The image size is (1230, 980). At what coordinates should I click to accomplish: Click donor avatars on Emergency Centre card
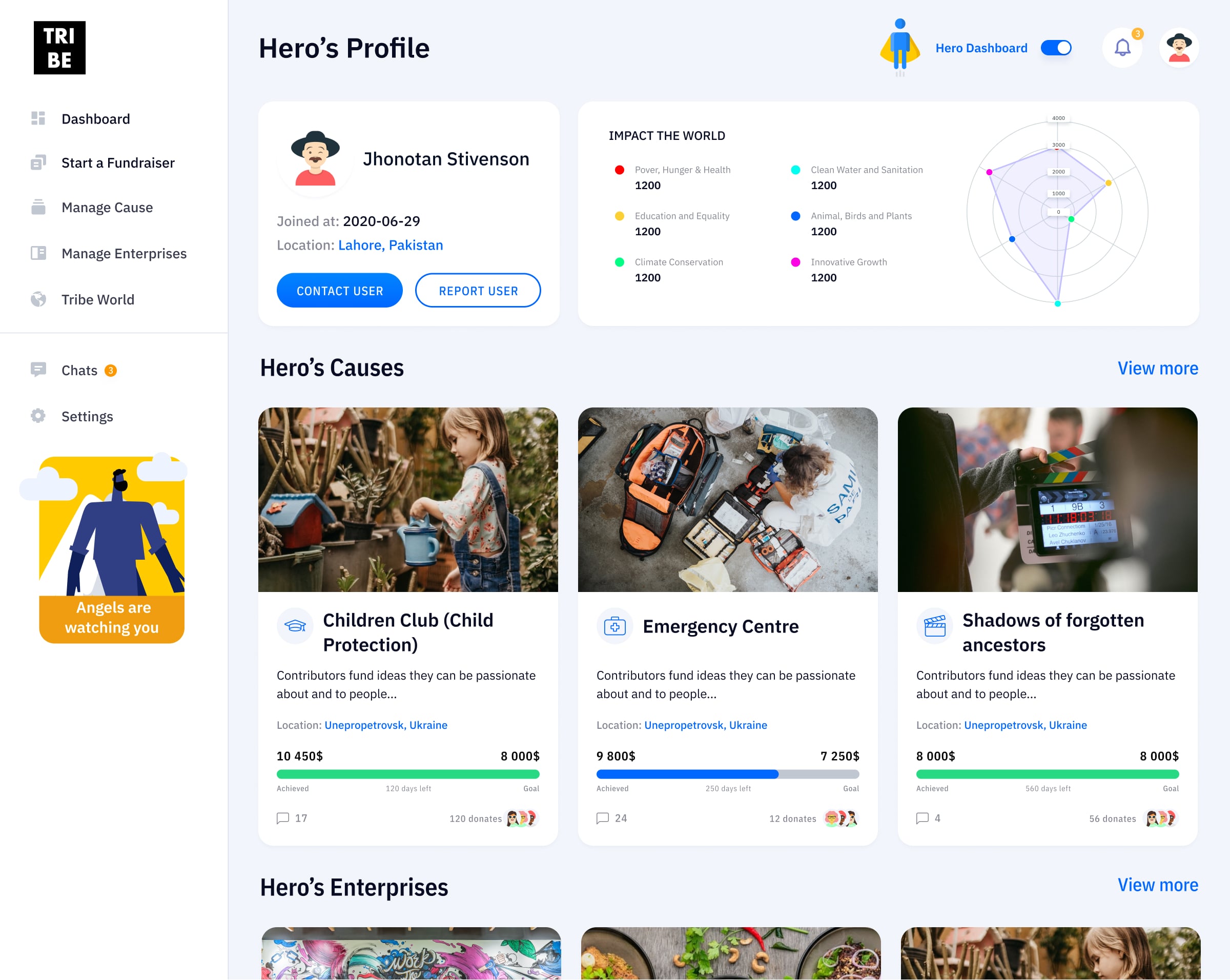[842, 819]
